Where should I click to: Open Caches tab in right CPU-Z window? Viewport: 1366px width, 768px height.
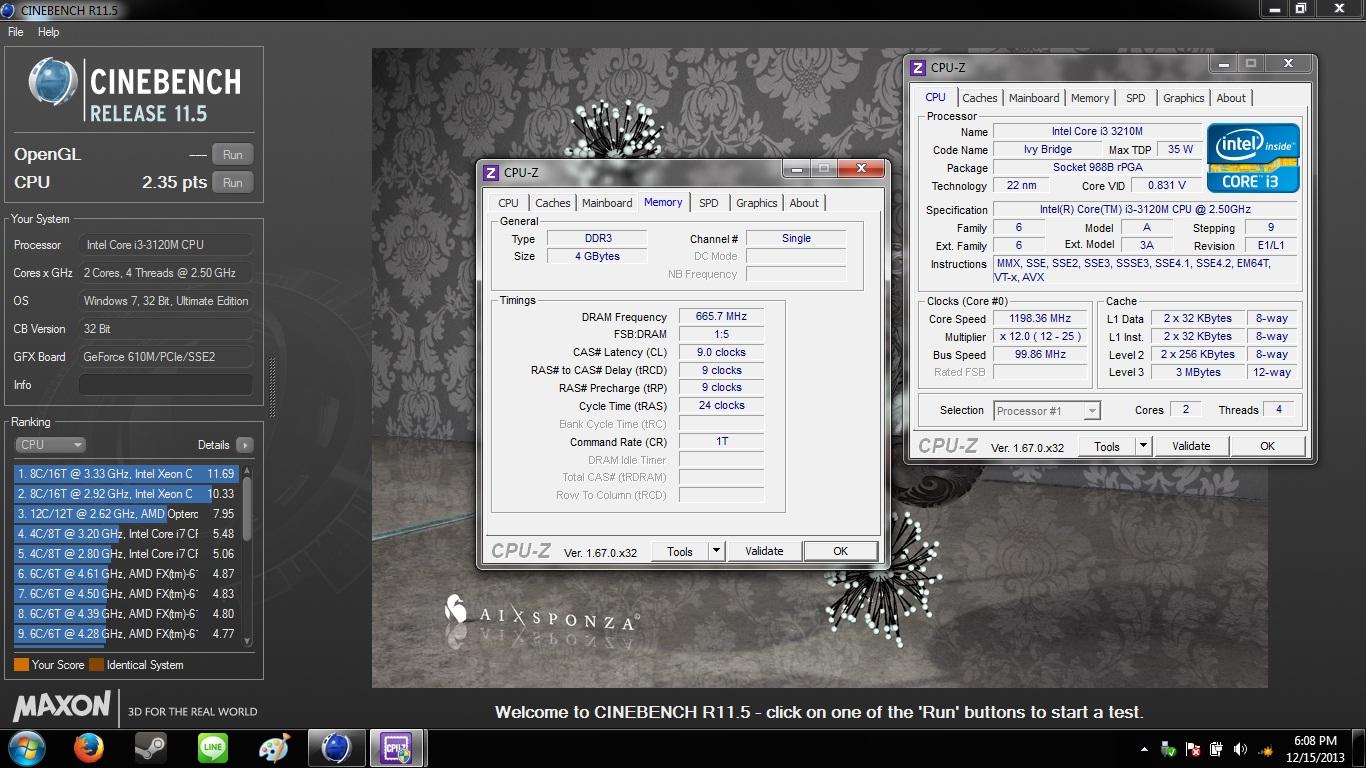point(980,98)
